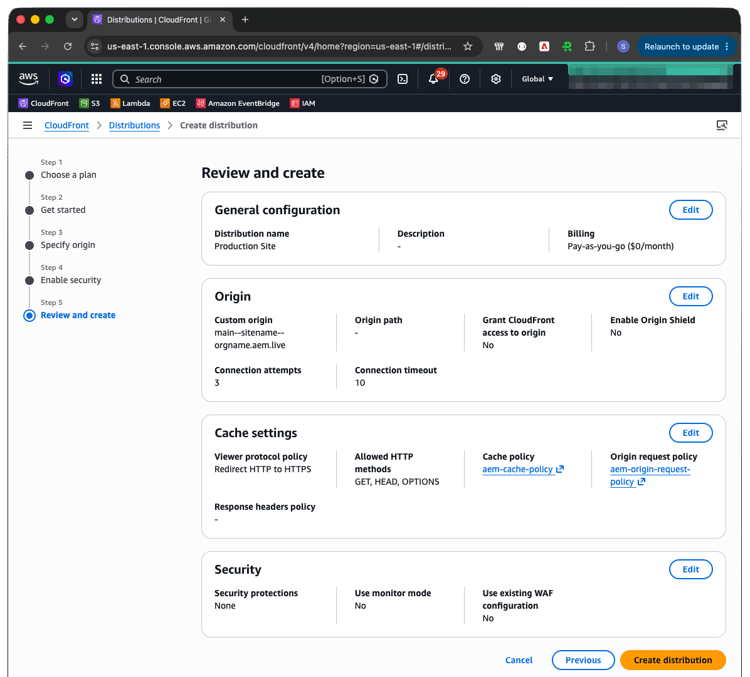
Task: Click the AWS logo home icon
Action: (x=28, y=78)
